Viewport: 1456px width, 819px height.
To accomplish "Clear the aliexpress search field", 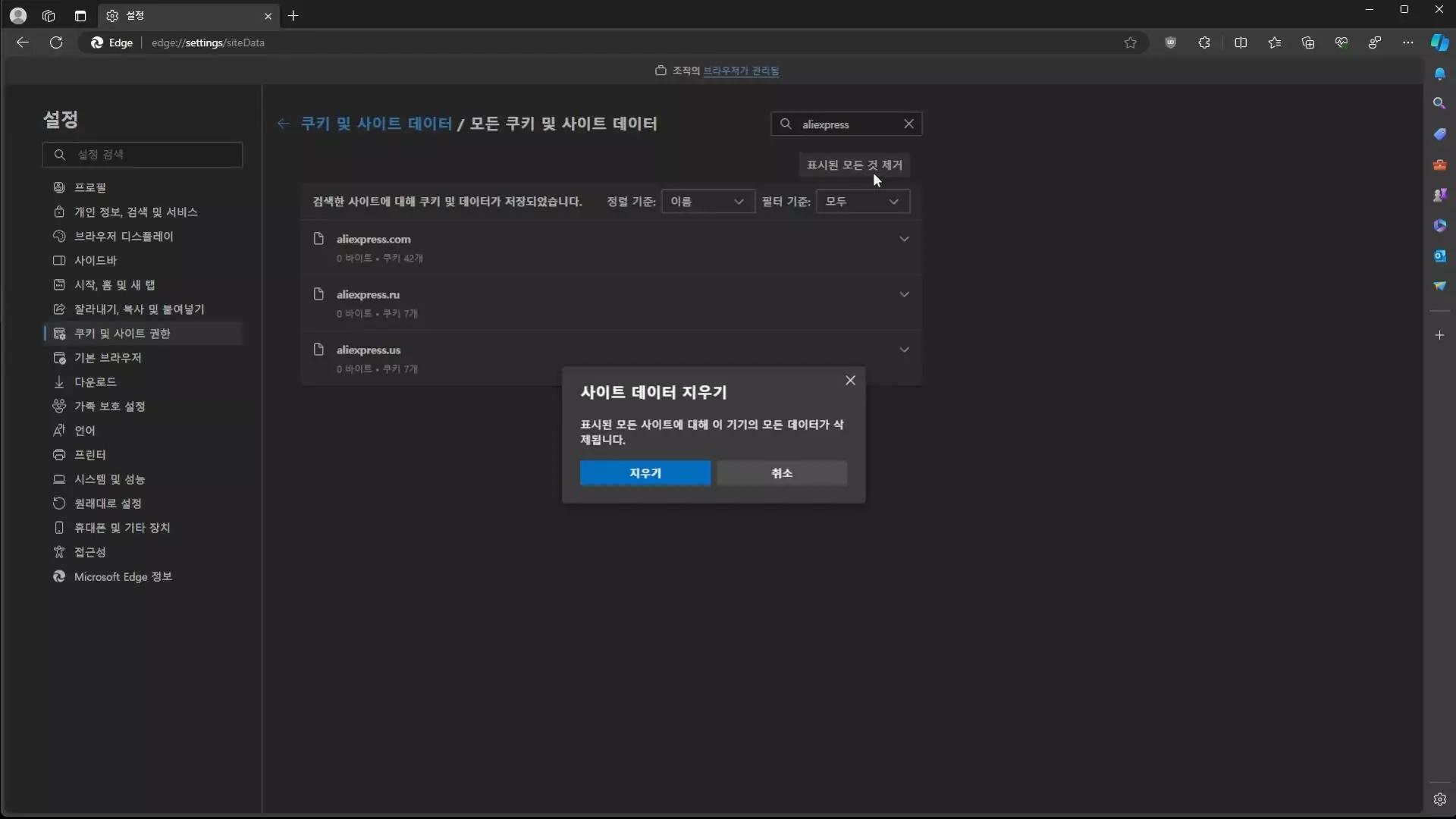I will 909,124.
